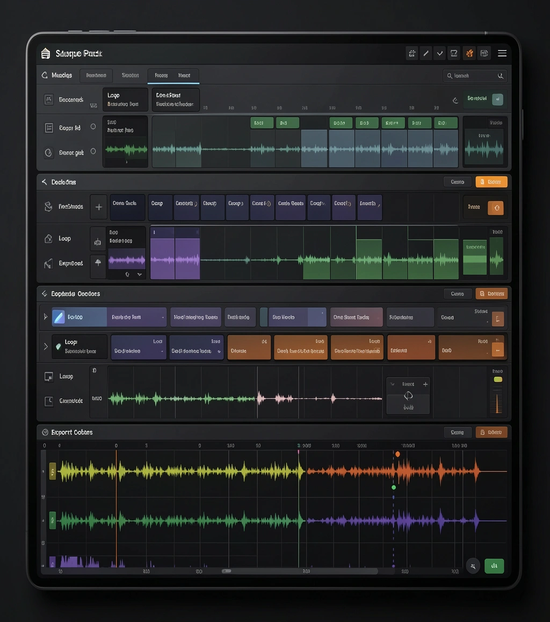
Task: Toggle the purple track label at bottom left
Action: click(x=52, y=562)
